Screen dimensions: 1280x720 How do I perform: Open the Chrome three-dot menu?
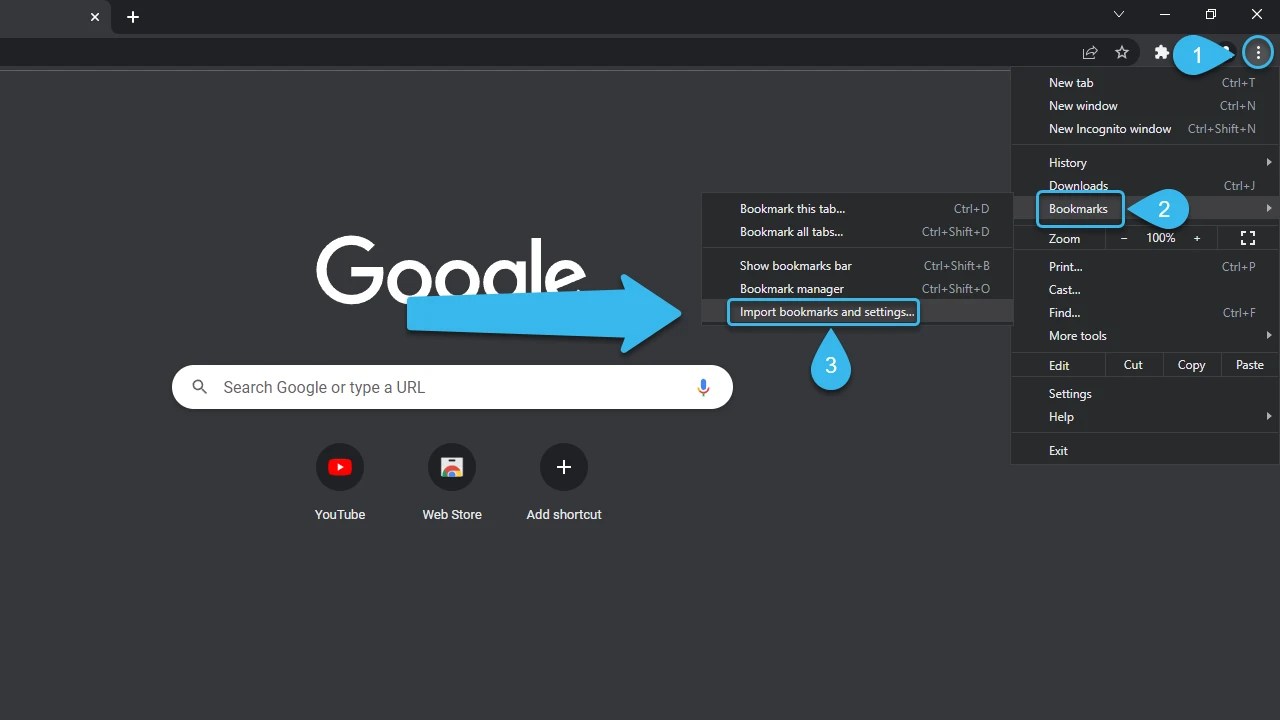pyautogui.click(x=1258, y=52)
